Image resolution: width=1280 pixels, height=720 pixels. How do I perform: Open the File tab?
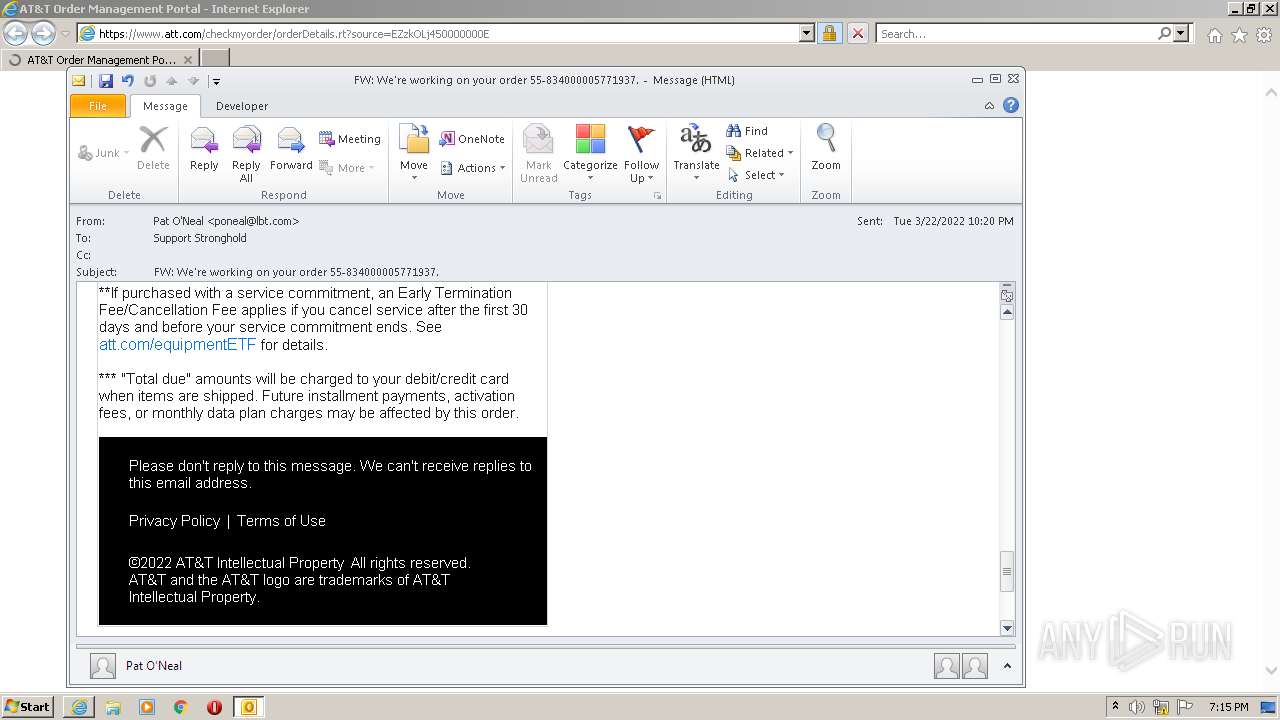98,106
